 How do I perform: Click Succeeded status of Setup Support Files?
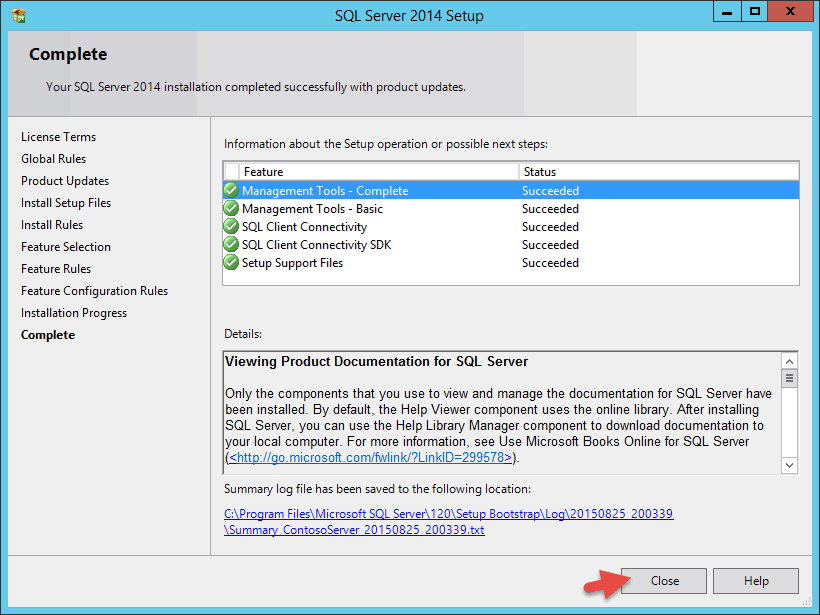(550, 263)
